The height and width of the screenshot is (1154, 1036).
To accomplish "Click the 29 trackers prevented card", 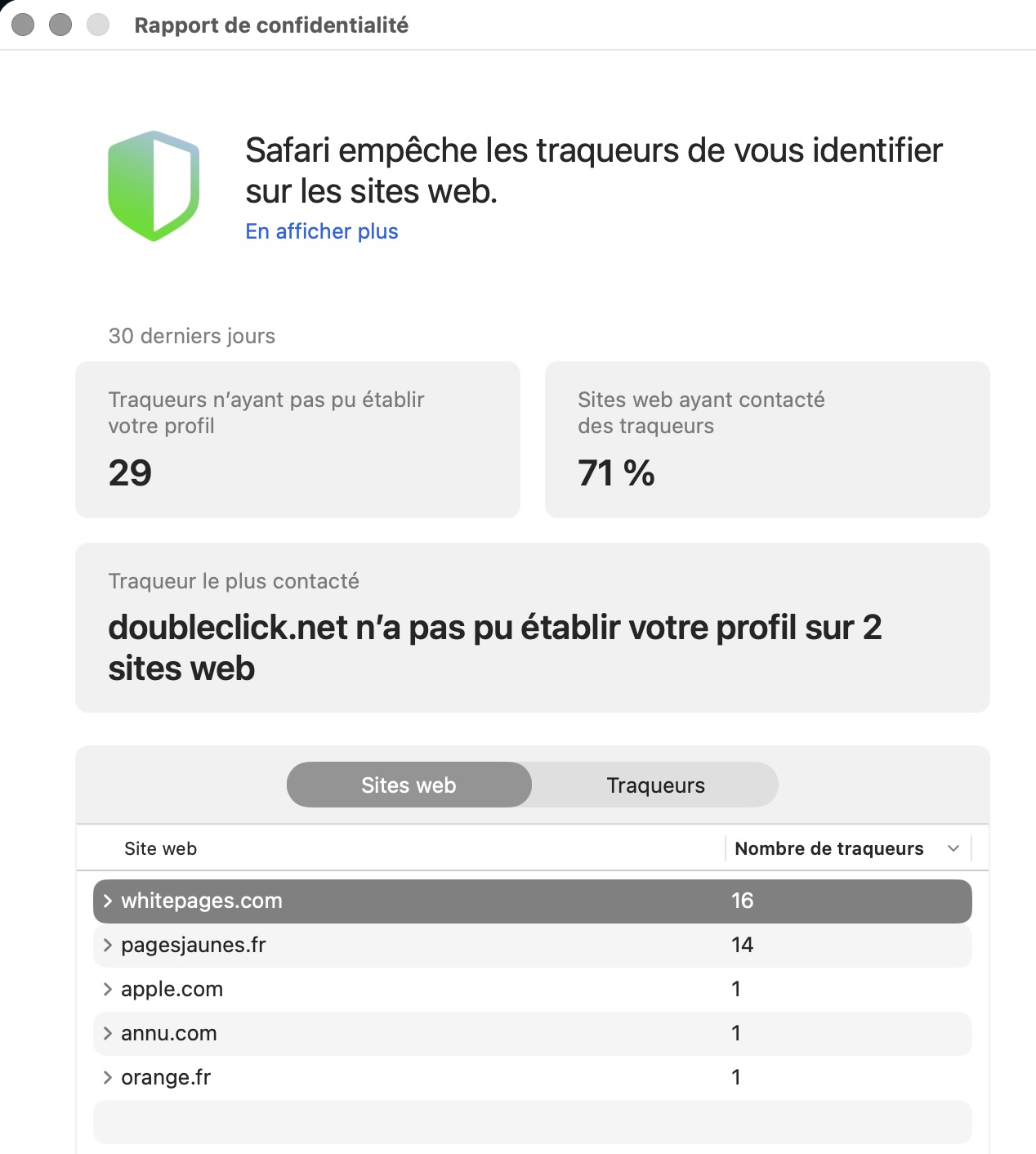I will tap(297, 439).
